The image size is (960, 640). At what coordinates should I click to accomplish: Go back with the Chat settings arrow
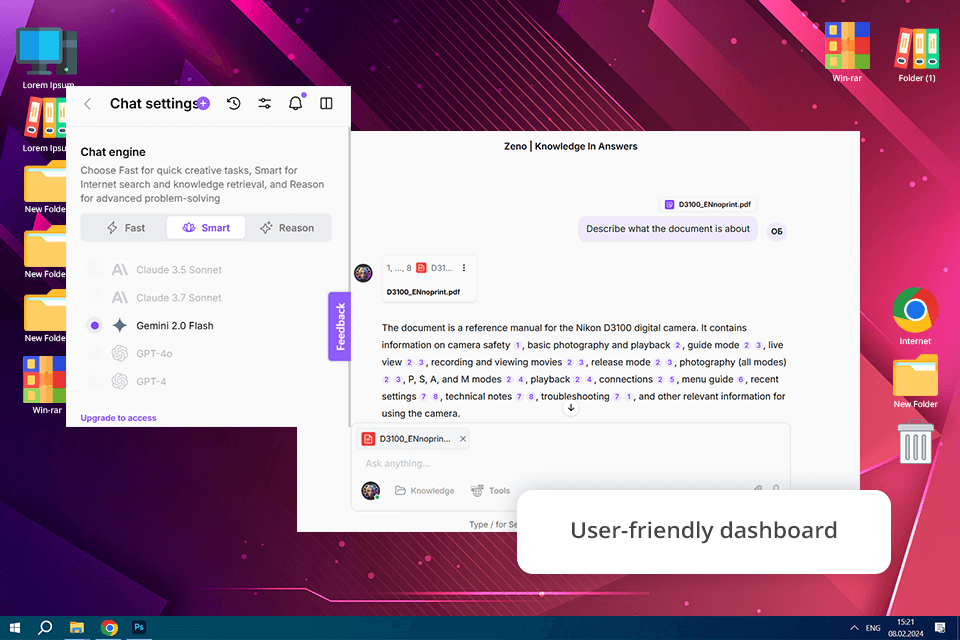(x=88, y=104)
